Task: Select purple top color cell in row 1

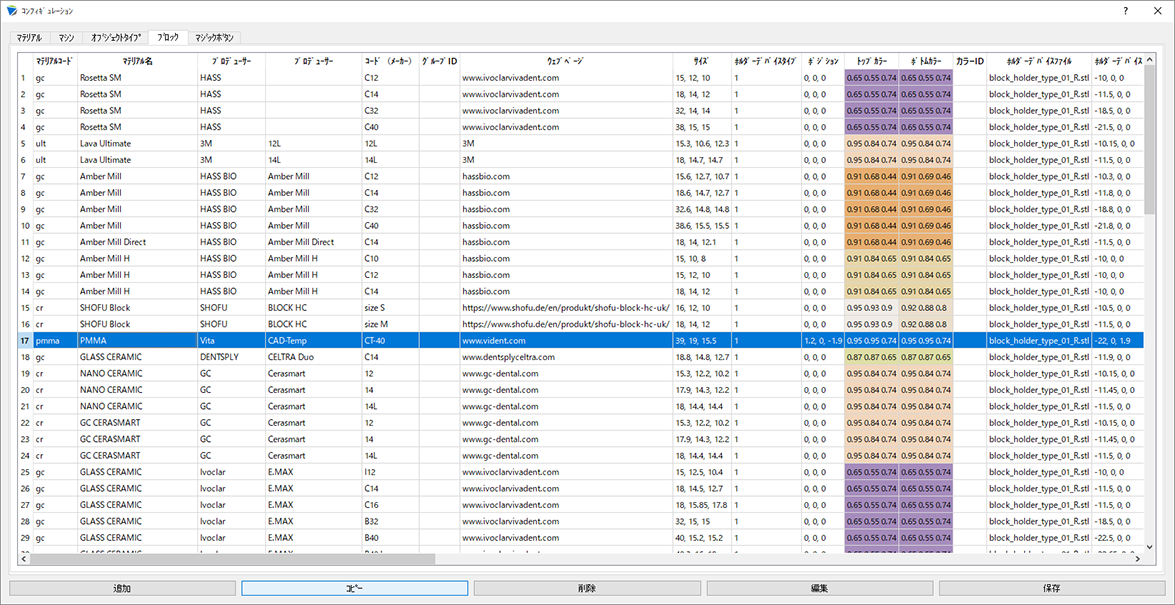Action: (872, 77)
